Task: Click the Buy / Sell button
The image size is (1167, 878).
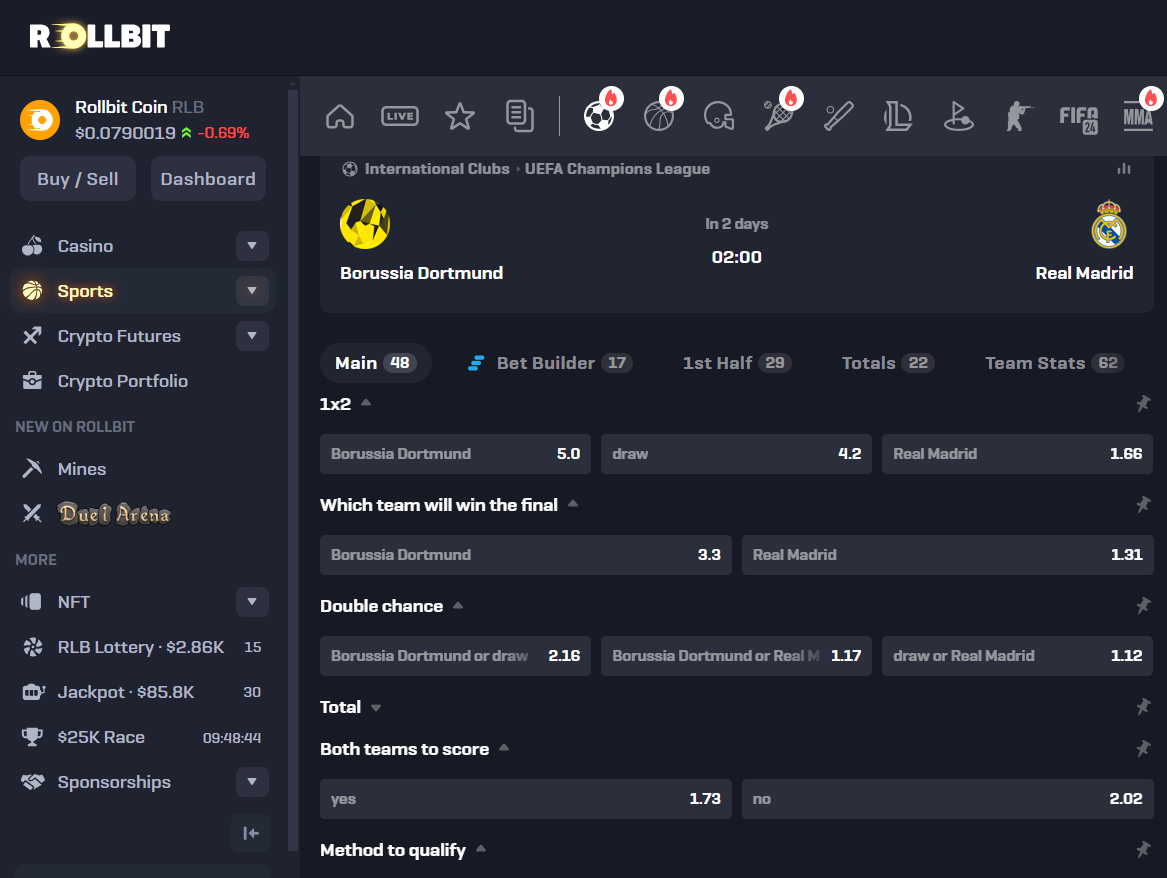Action: tap(78, 179)
